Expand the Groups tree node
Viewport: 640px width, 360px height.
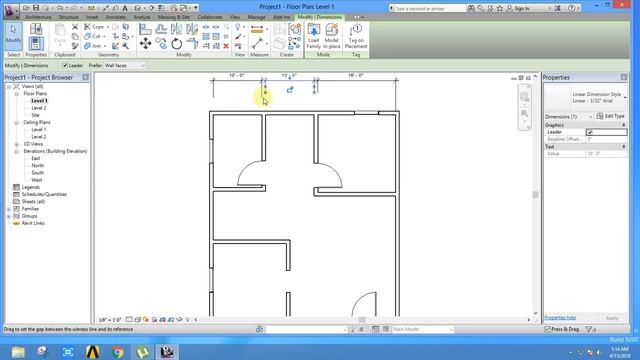(9, 216)
